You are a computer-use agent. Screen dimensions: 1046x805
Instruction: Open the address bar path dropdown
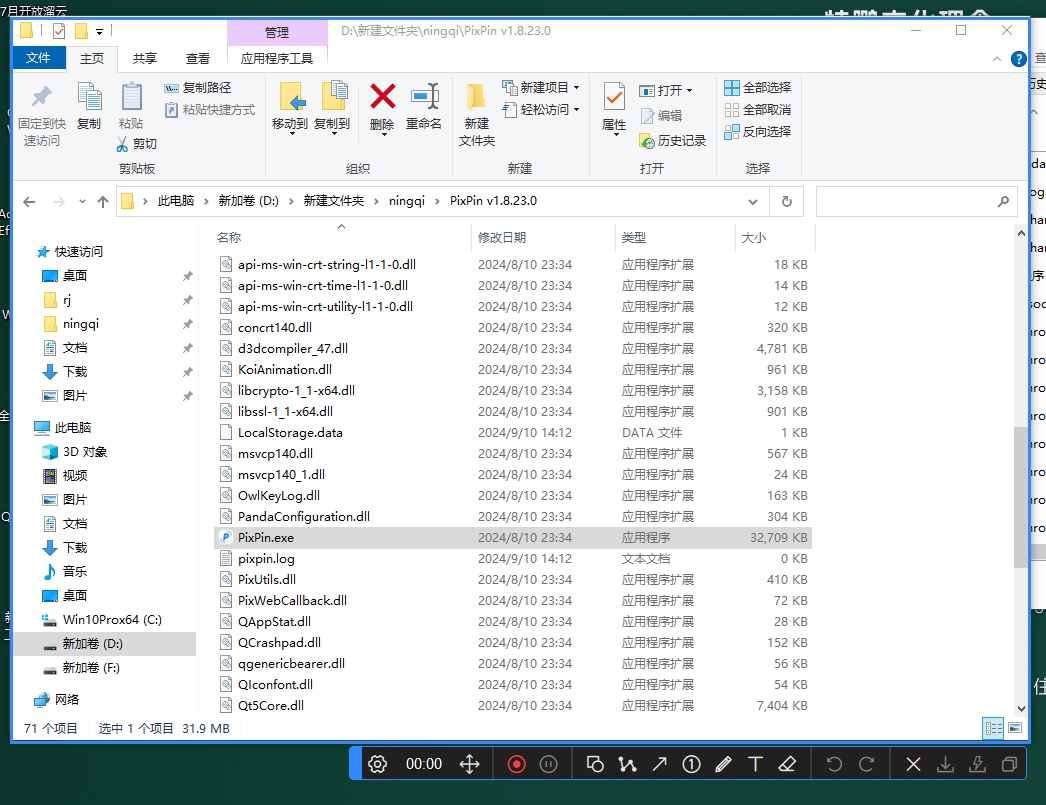coord(753,201)
